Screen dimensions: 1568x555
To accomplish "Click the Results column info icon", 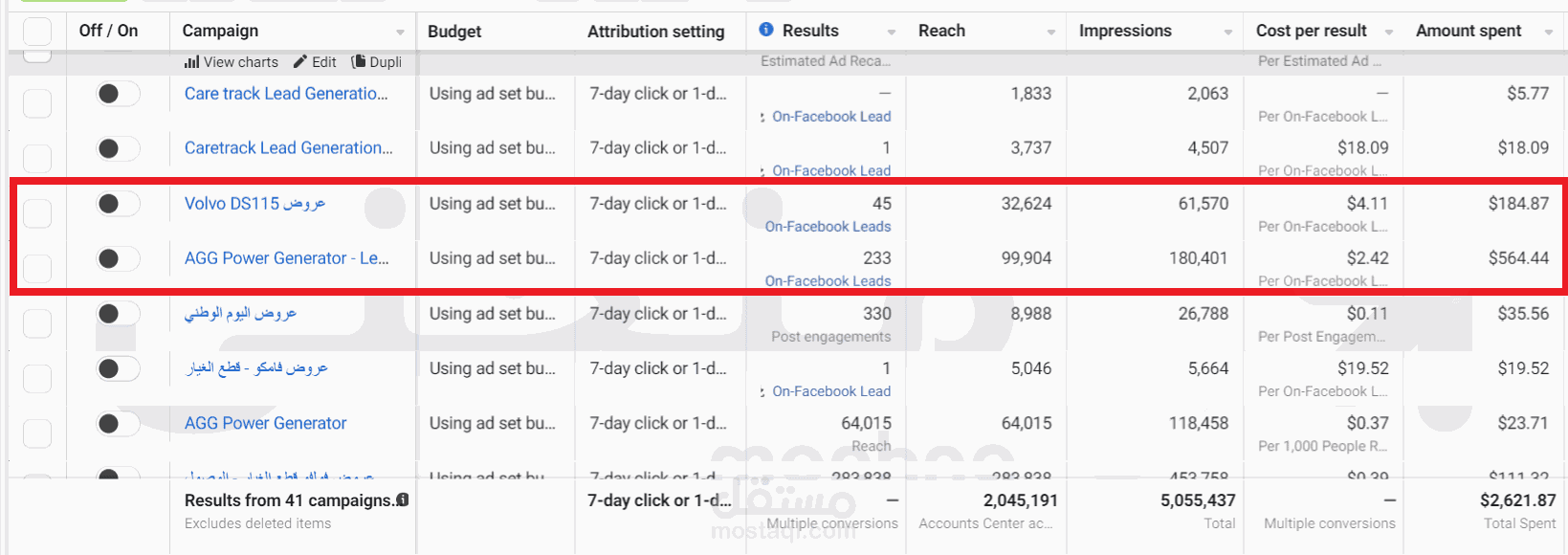I will 766,30.
